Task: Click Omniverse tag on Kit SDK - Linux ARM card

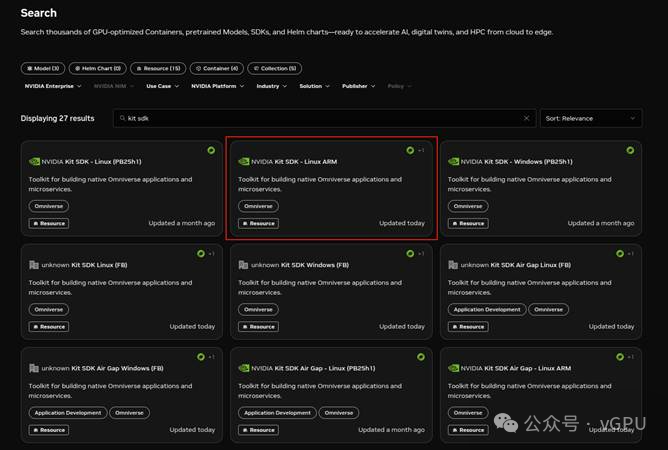Action: (258, 206)
